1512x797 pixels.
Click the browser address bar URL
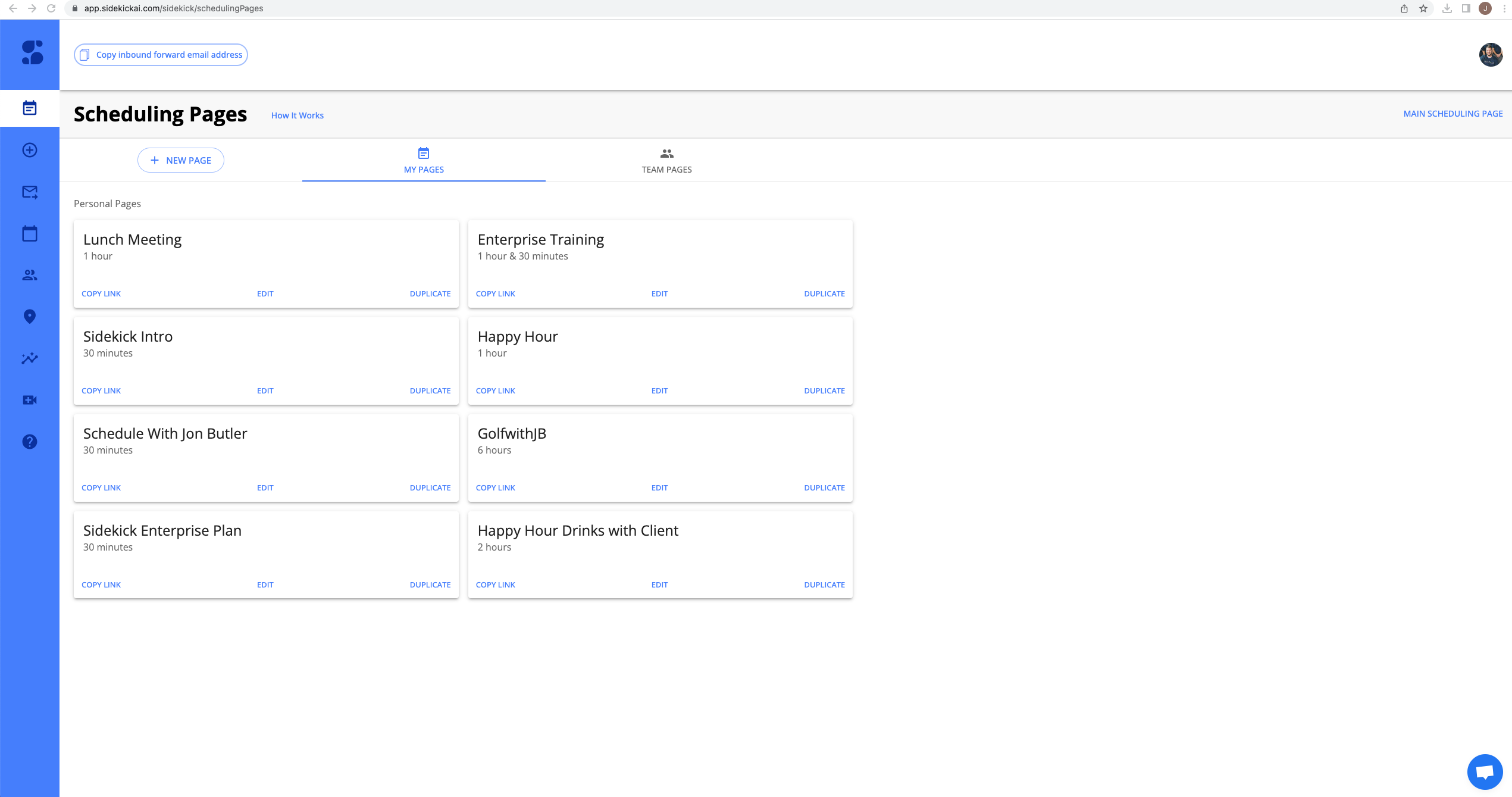(174, 8)
